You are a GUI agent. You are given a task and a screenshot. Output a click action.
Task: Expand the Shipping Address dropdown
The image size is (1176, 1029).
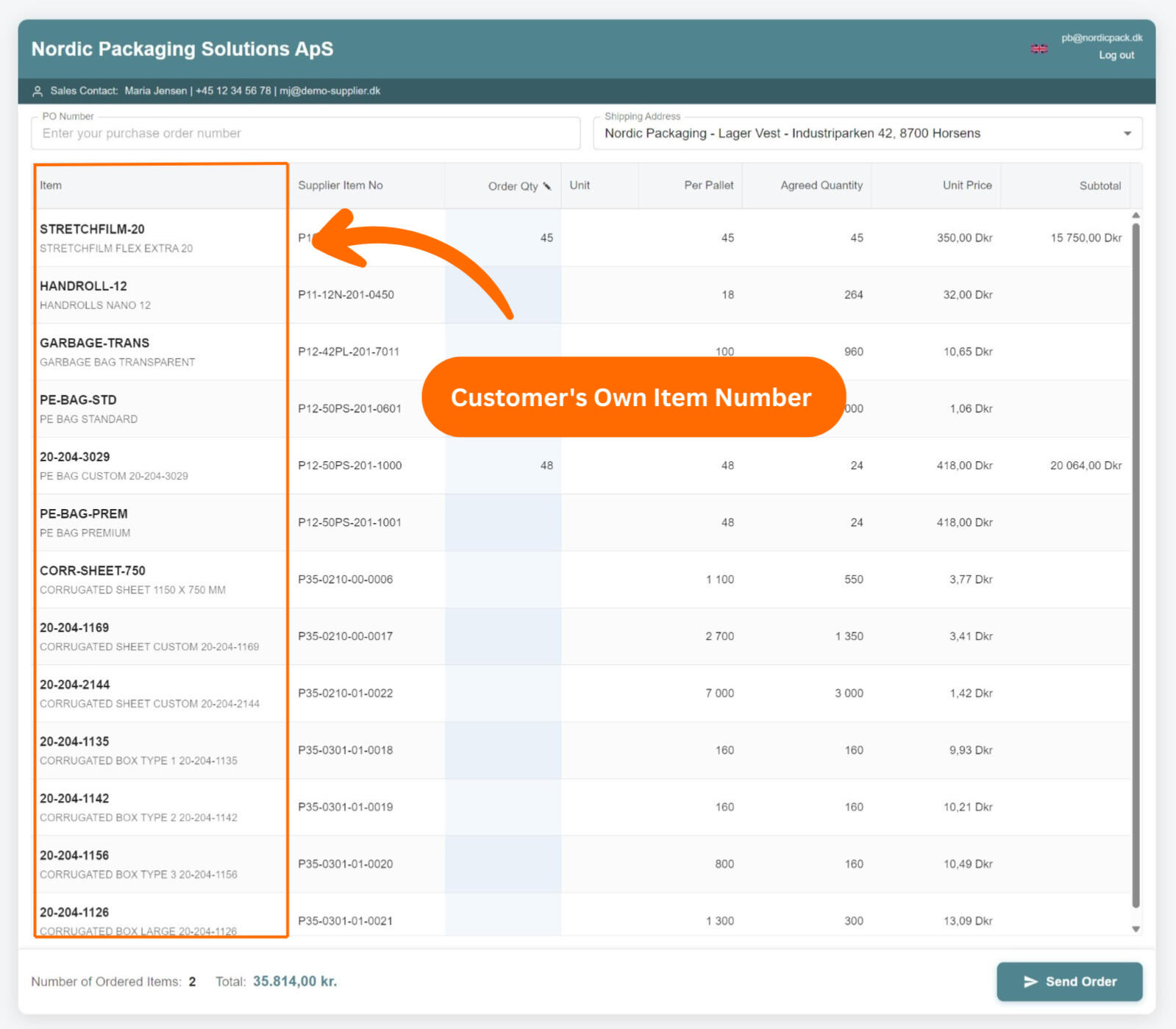pos(1127,133)
